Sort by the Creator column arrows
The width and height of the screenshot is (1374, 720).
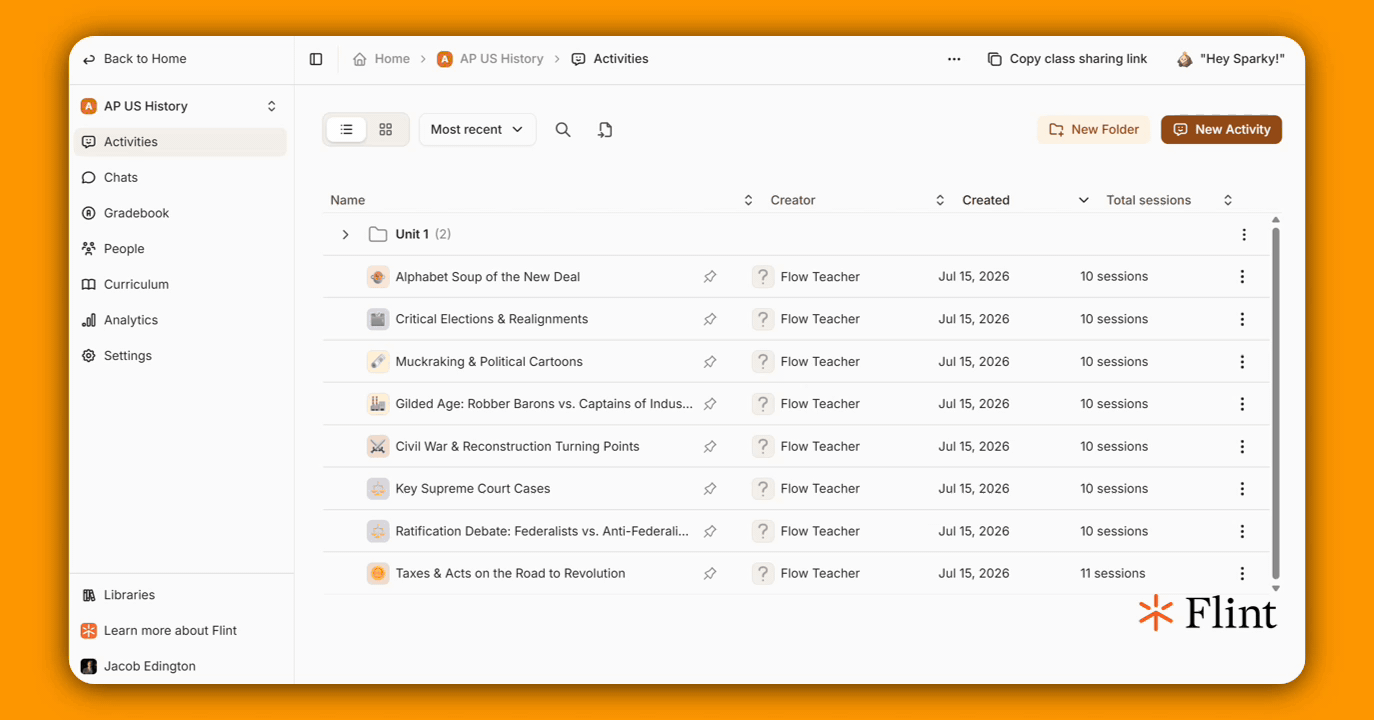tap(940, 200)
